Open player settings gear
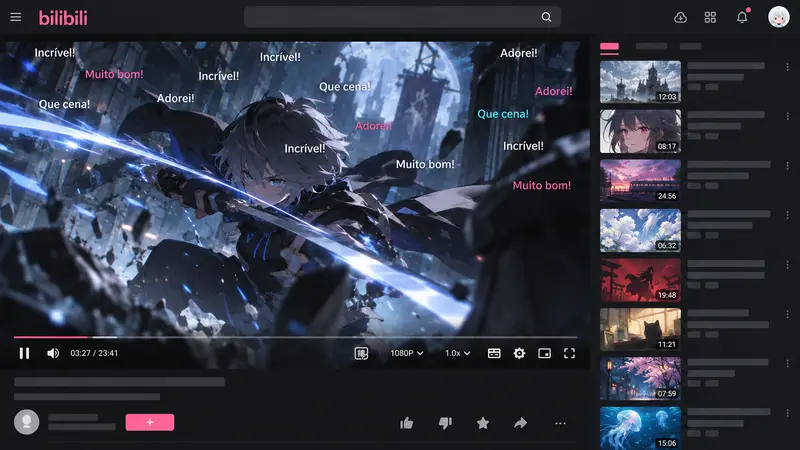The image size is (800, 450). (519, 353)
